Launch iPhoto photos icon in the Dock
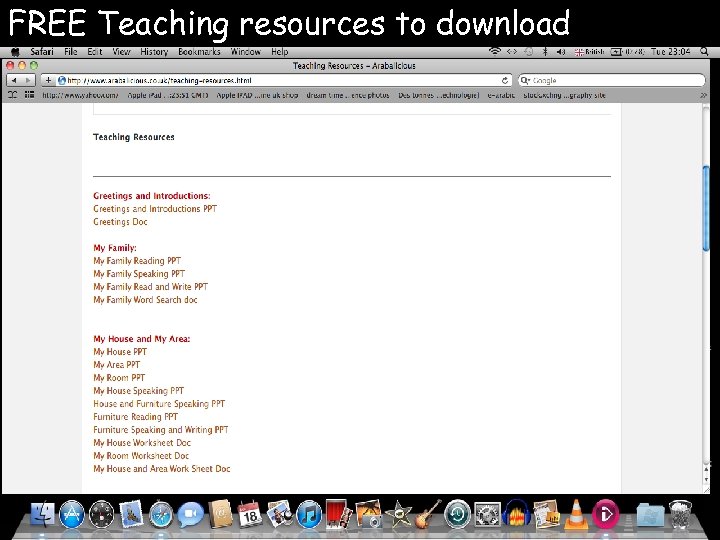This screenshot has width=720, height=540. (280, 514)
